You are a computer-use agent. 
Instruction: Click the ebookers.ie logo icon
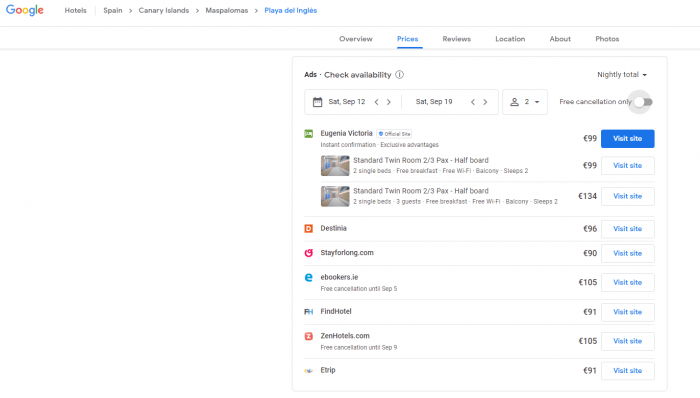point(308,278)
